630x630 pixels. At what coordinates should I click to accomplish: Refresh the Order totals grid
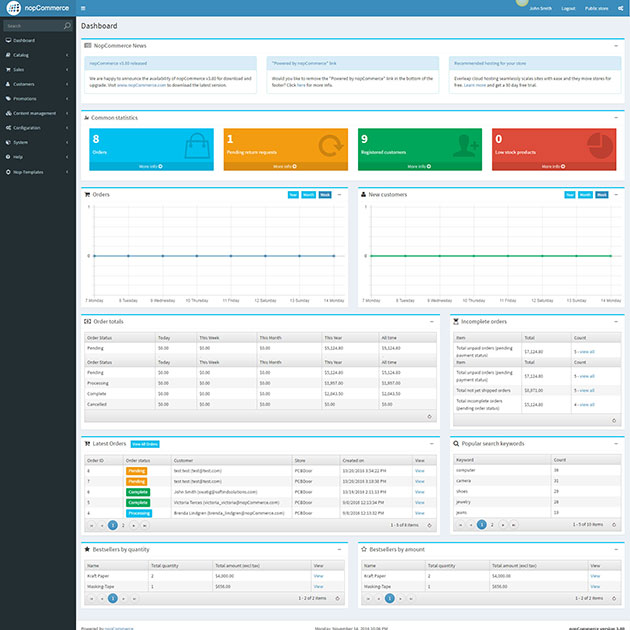pyautogui.click(x=429, y=417)
